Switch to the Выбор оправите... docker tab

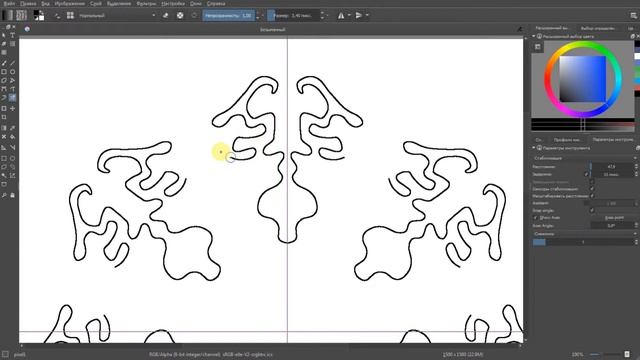598,28
